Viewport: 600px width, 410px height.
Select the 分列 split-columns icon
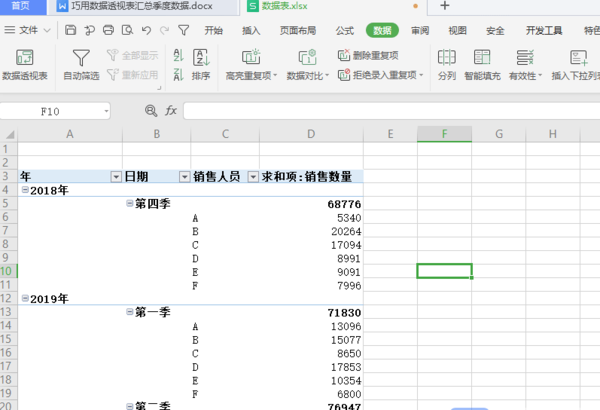pyautogui.click(x=446, y=58)
